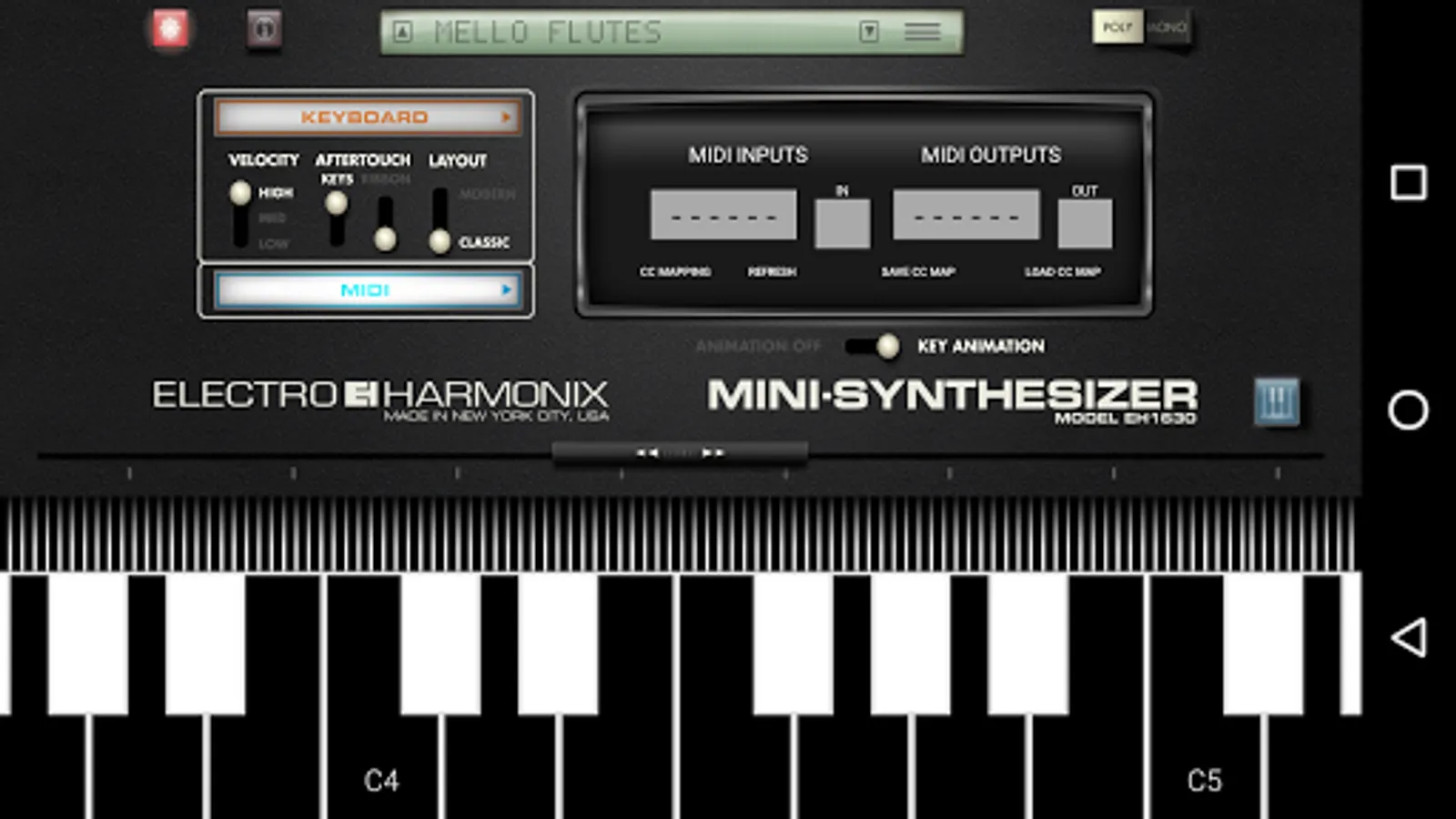Click the KEY ANIMATION label
The height and width of the screenshot is (819, 1456).
coord(981,346)
